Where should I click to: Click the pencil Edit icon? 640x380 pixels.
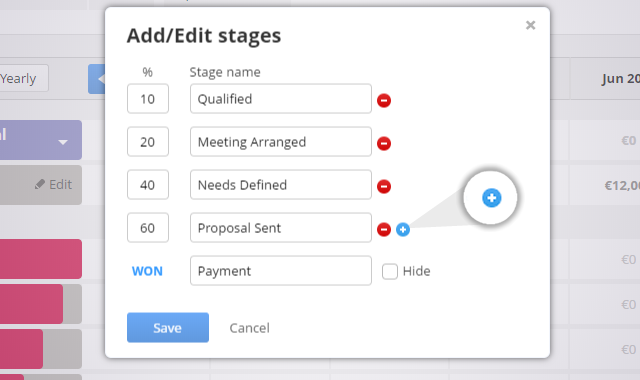click(x=40, y=184)
